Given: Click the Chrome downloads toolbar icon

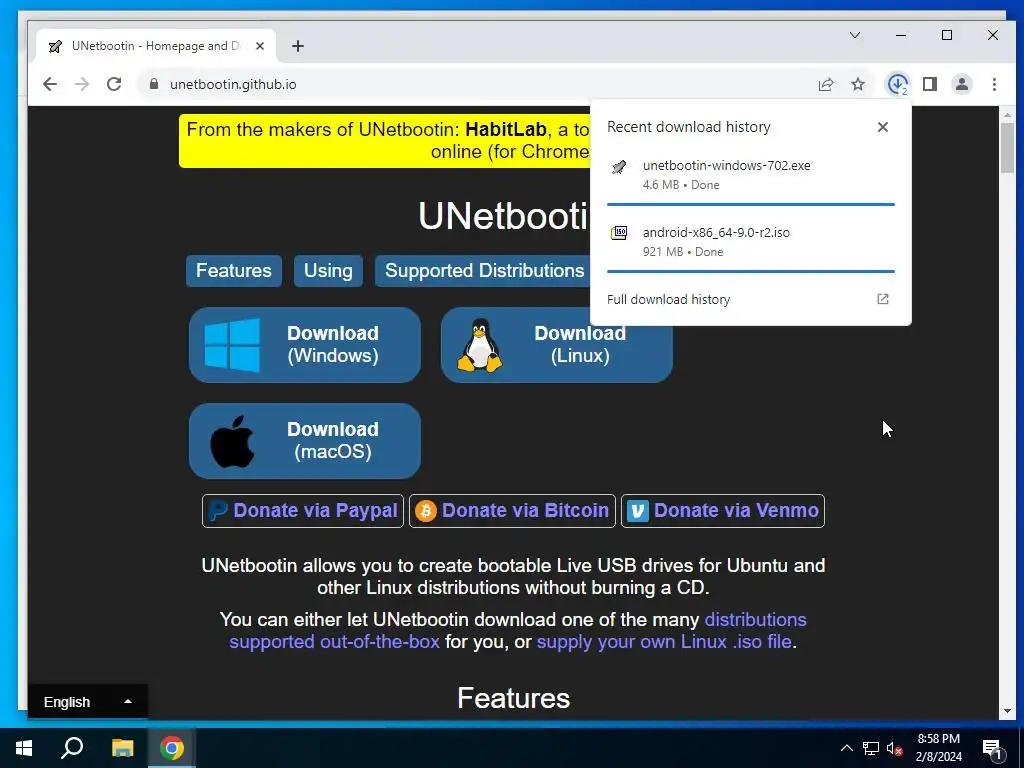Looking at the screenshot, I should click(x=897, y=84).
